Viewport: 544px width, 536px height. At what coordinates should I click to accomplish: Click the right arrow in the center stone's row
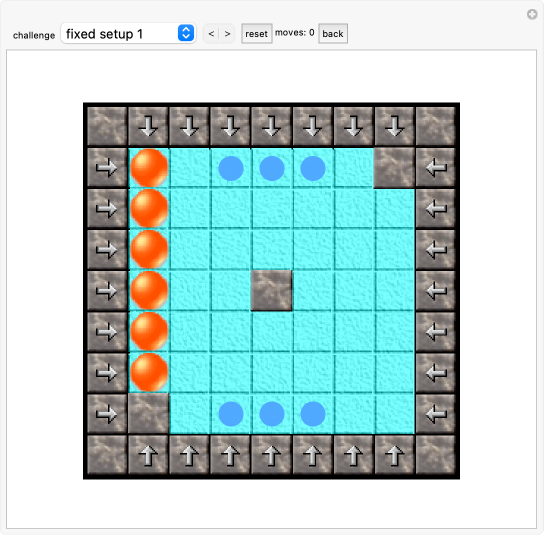107,291
